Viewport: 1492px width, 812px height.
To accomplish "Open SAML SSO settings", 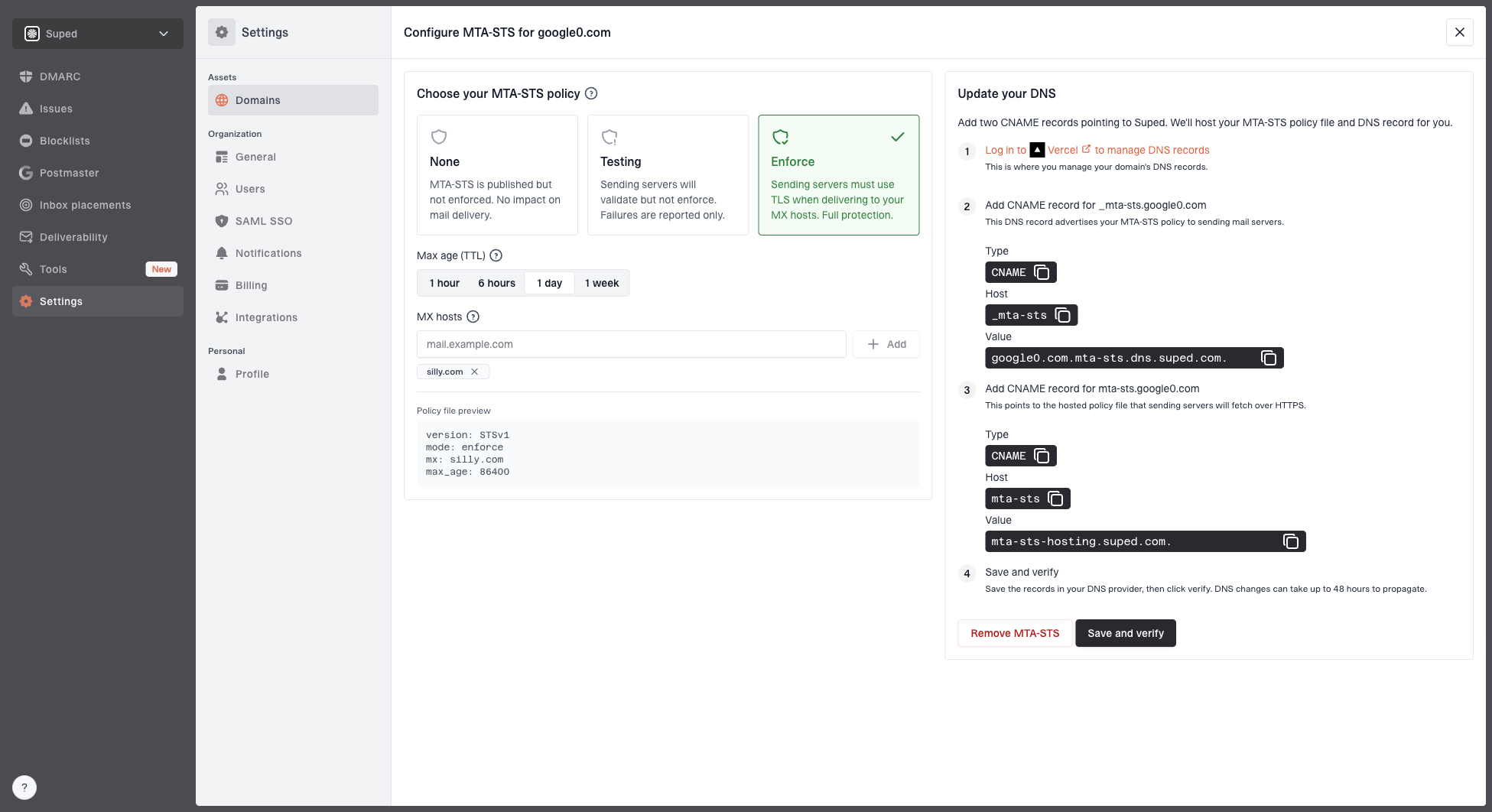I will point(293,221).
